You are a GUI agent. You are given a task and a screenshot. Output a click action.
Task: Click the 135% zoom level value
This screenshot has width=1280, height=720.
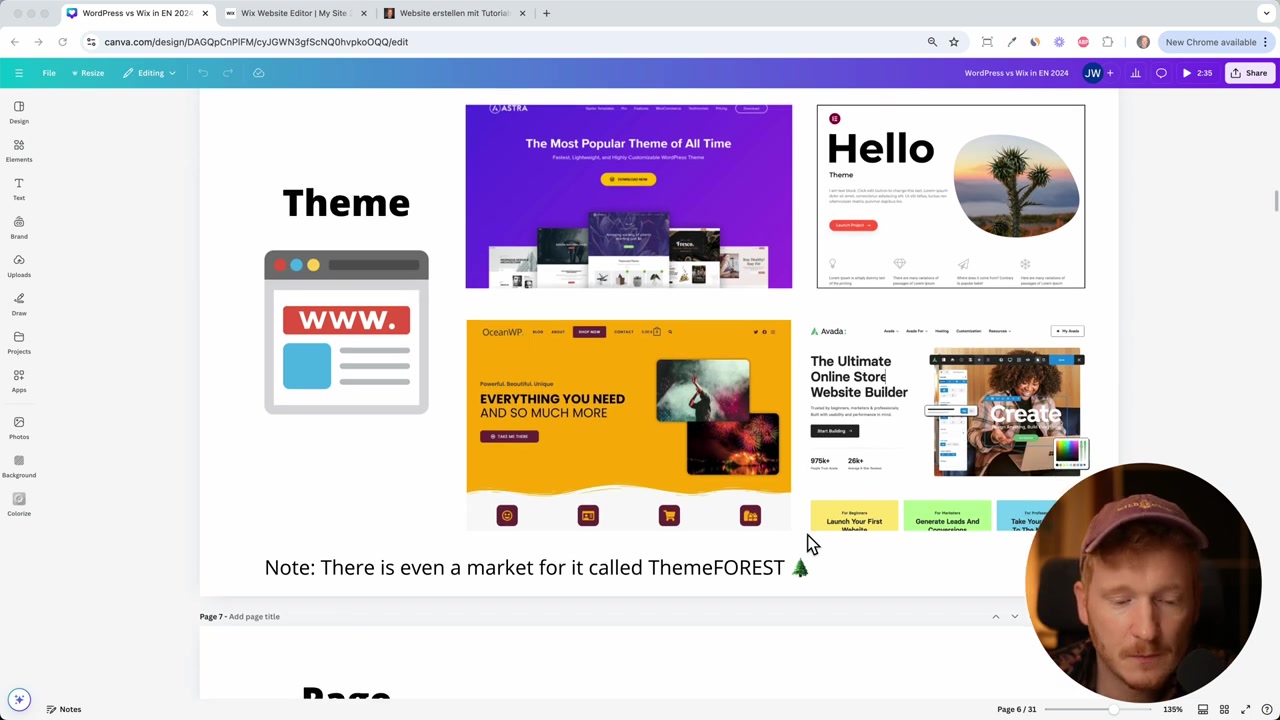point(1173,709)
